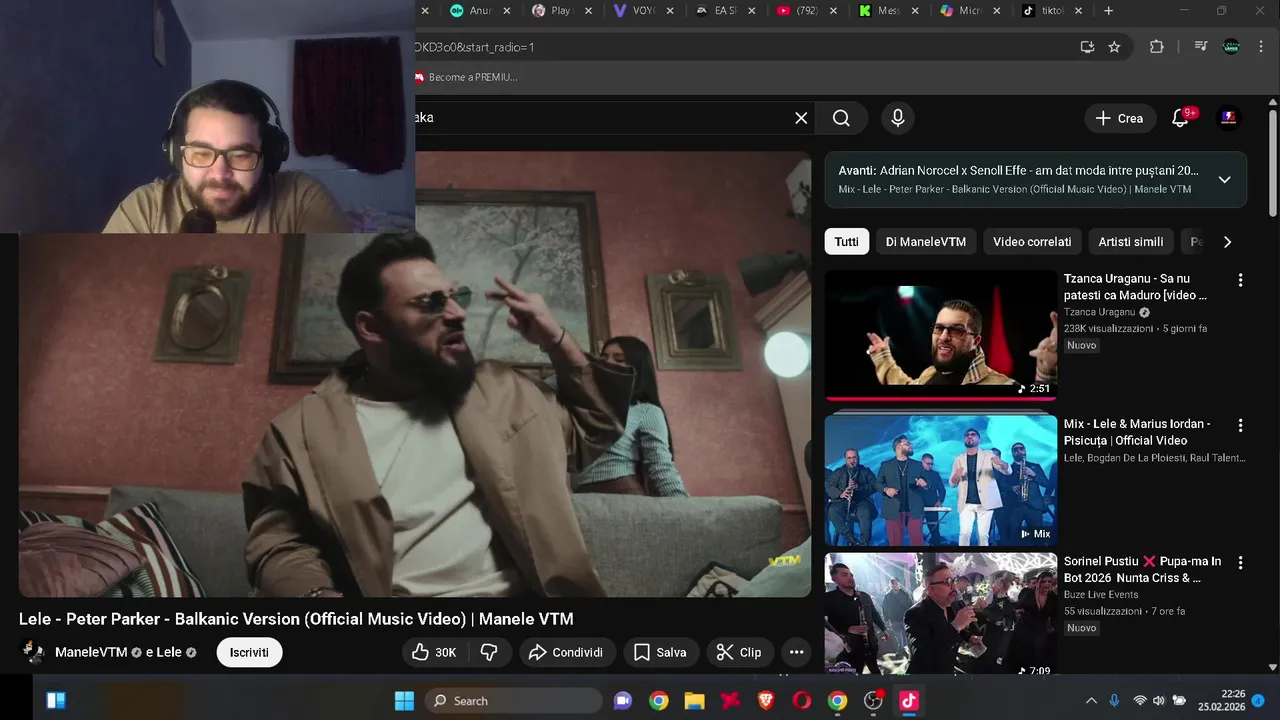The width and height of the screenshot is (1280, 720).
Task: Open Opera browser from the taskbar
Action: [802, 701]
